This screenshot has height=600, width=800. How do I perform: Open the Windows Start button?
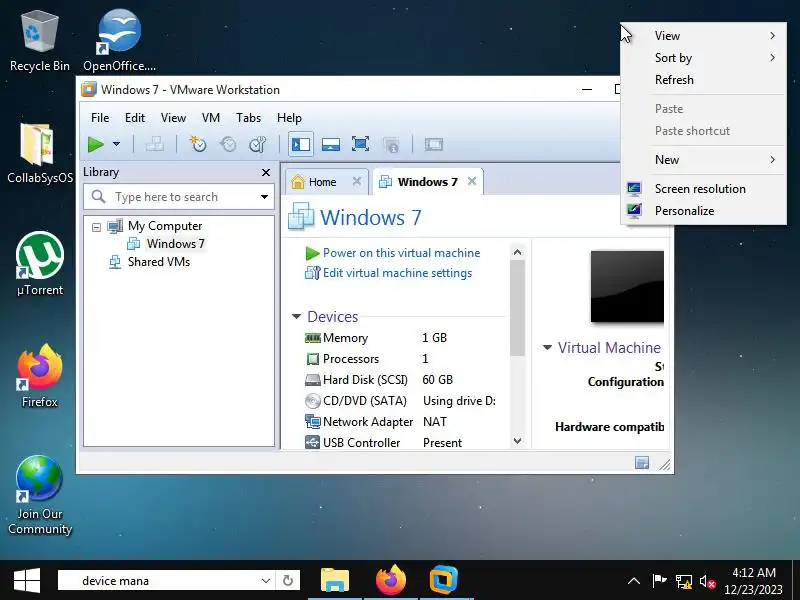27,581
